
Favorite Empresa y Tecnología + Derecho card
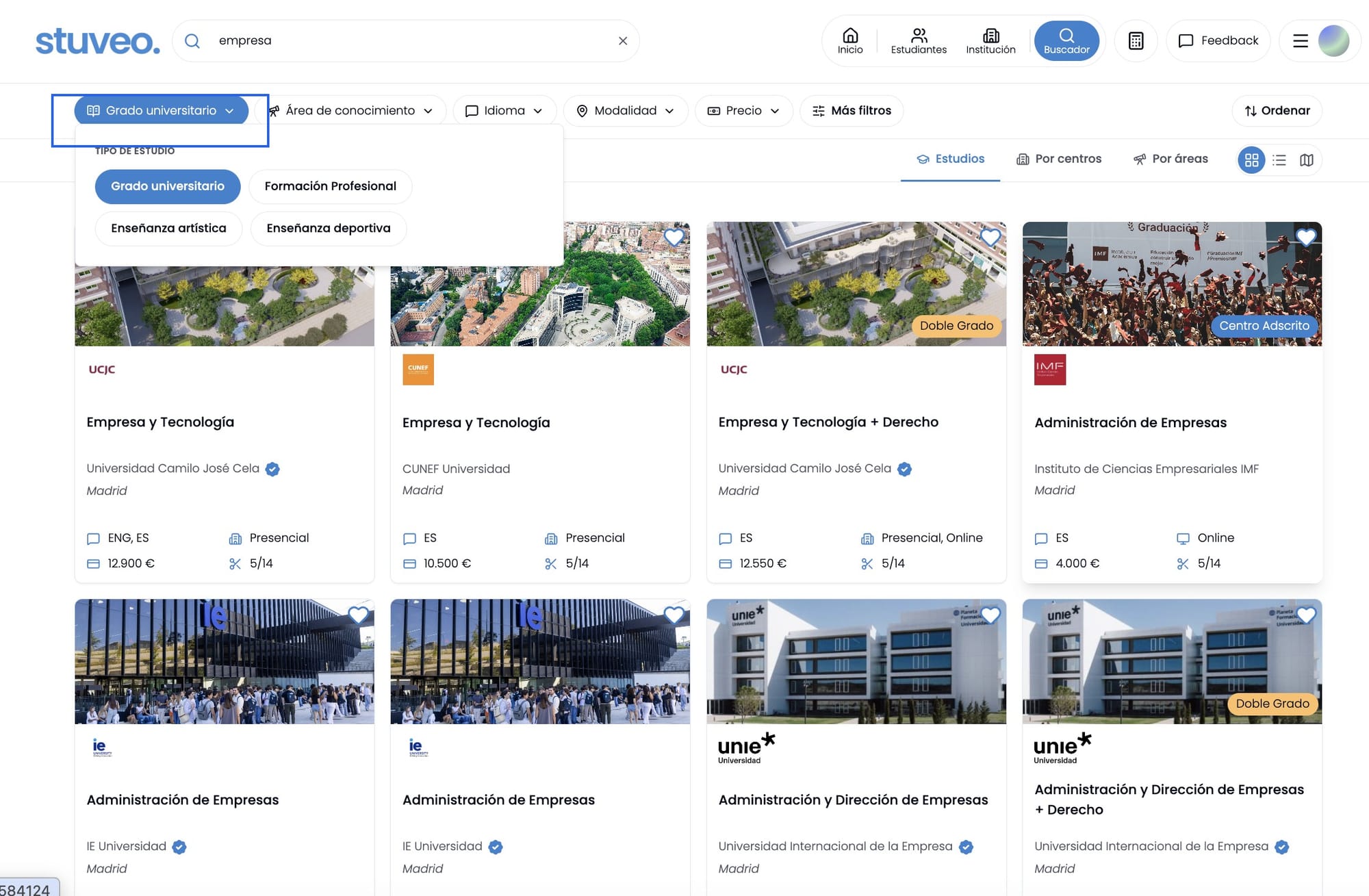click(990, 238)
